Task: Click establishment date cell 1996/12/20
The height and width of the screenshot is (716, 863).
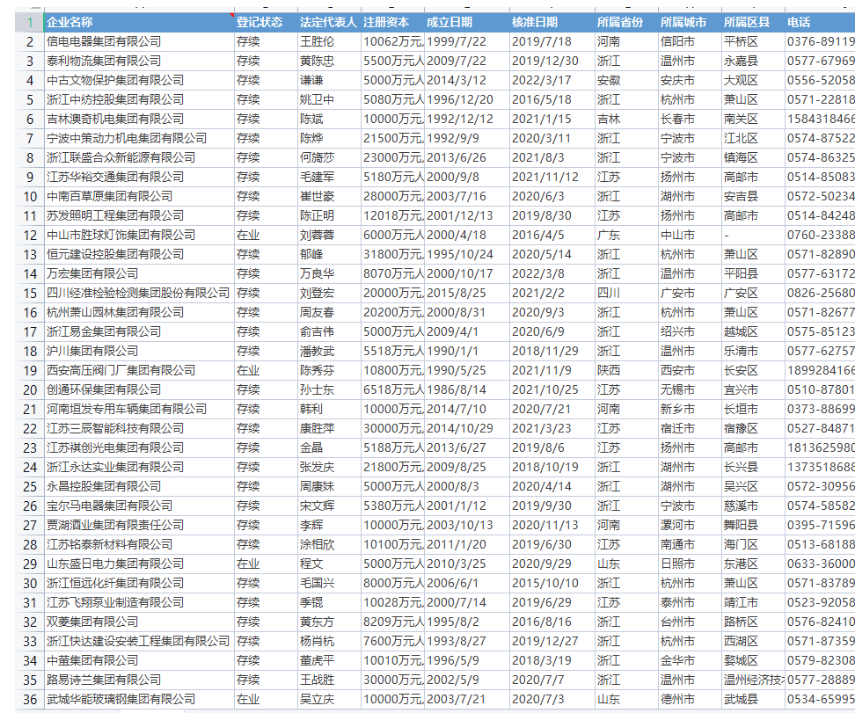Action: pos(467,100)
